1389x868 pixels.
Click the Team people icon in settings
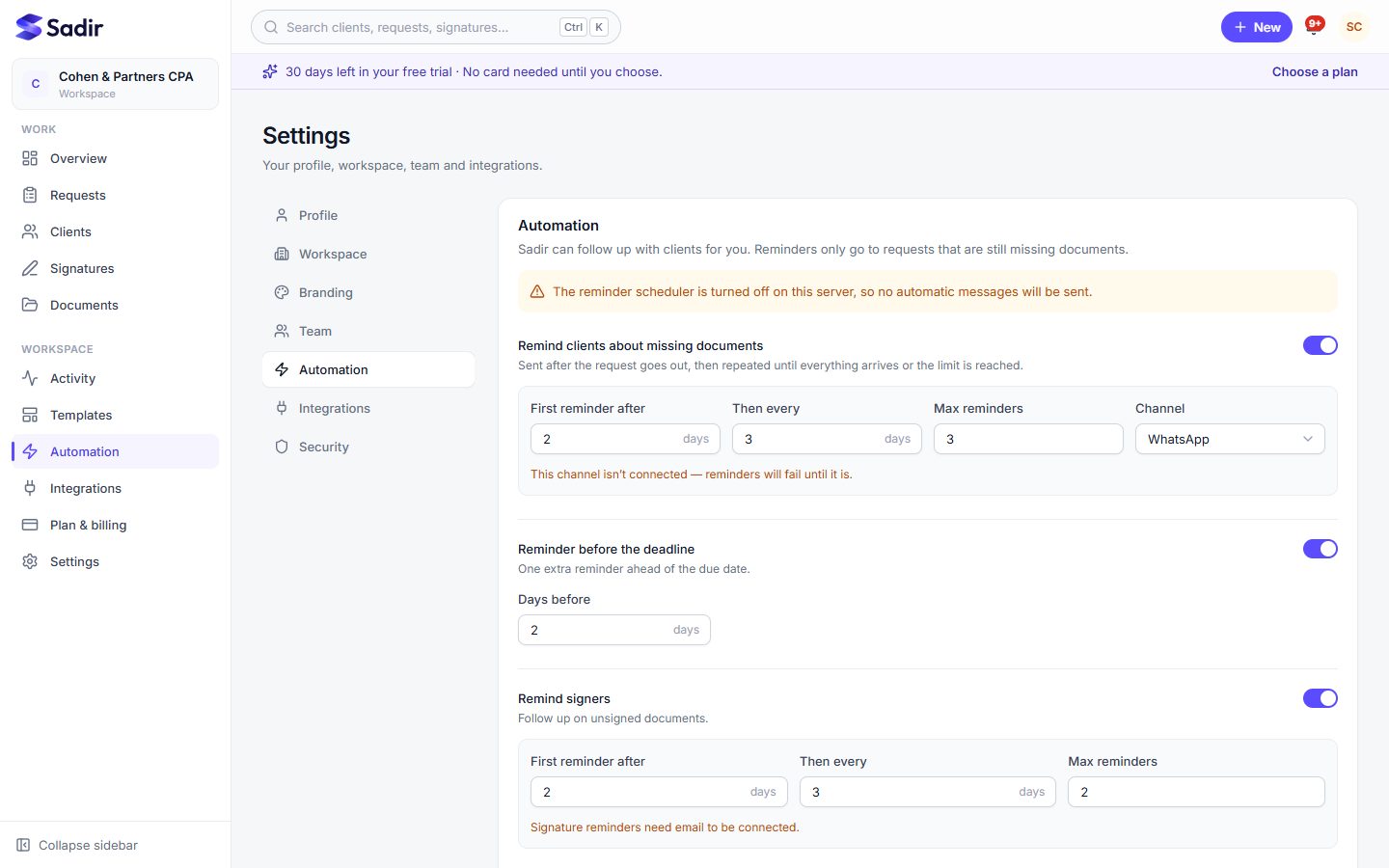(282, 331)
